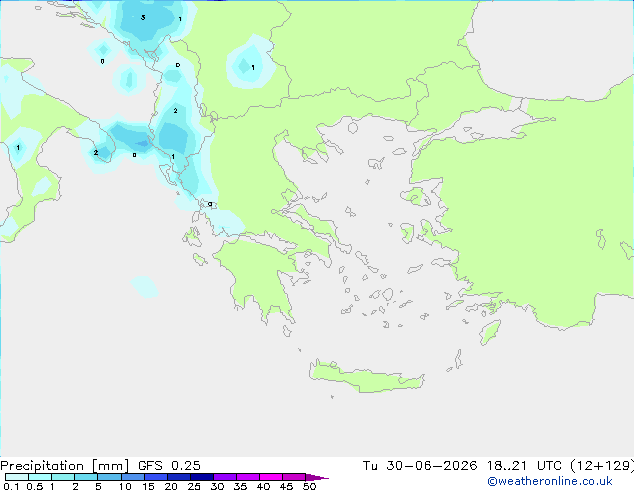Choose the 2–5 mm legend color box
The height and width of the screenshot is (490, 634).
[86, 477]
